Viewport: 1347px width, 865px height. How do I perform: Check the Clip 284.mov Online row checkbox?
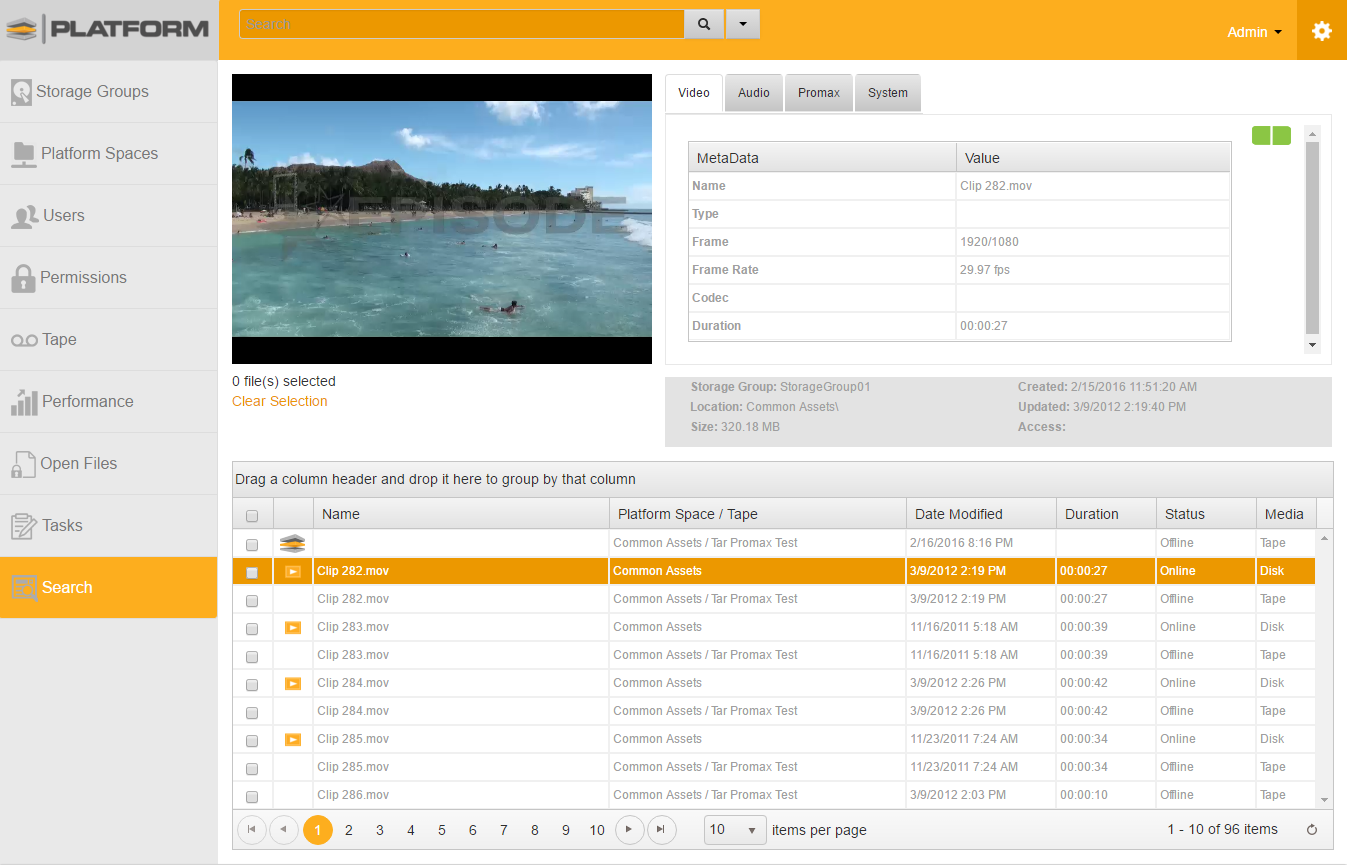[x=252, y=685]
